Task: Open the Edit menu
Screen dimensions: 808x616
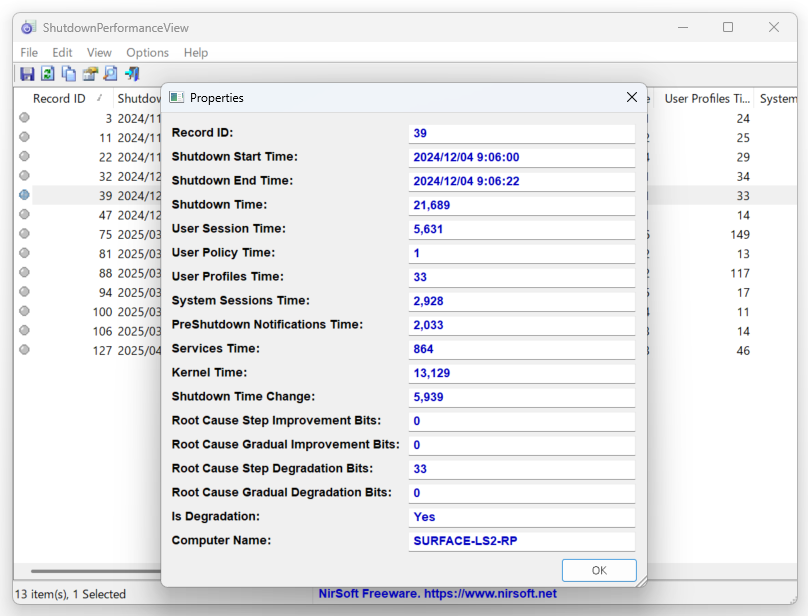Action: 62,53
